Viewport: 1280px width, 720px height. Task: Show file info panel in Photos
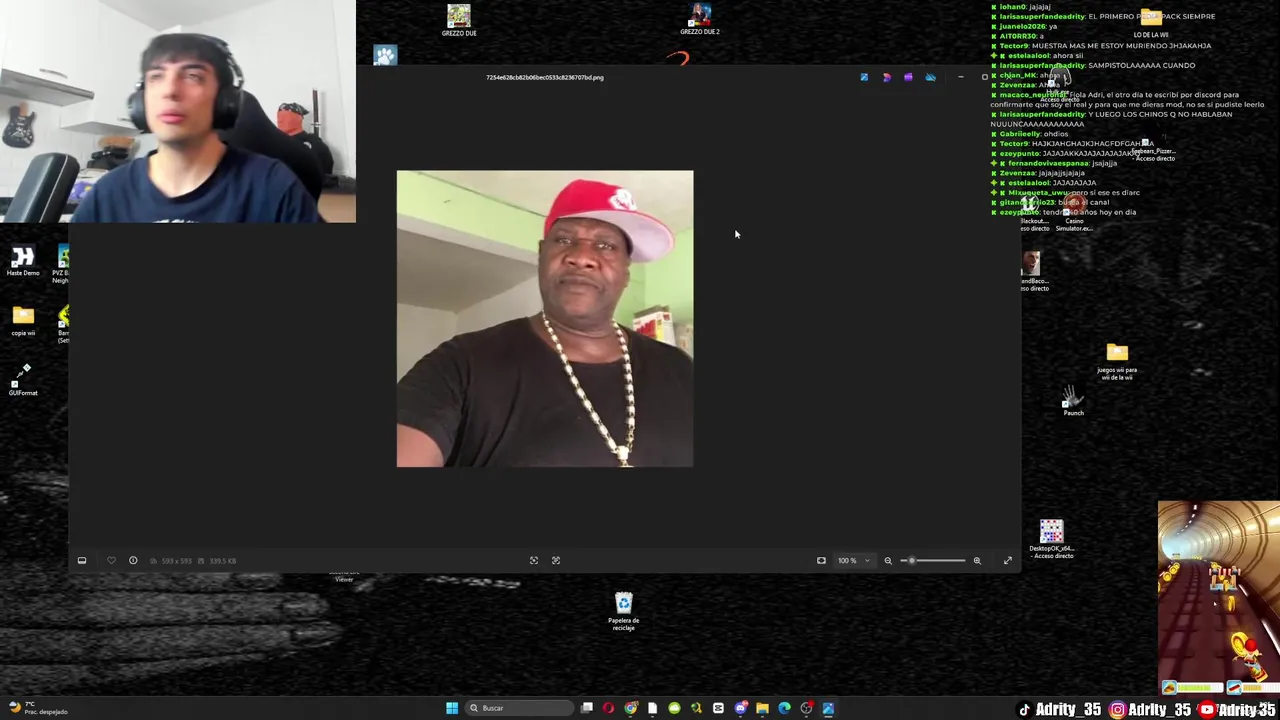(x=133, y=560)
